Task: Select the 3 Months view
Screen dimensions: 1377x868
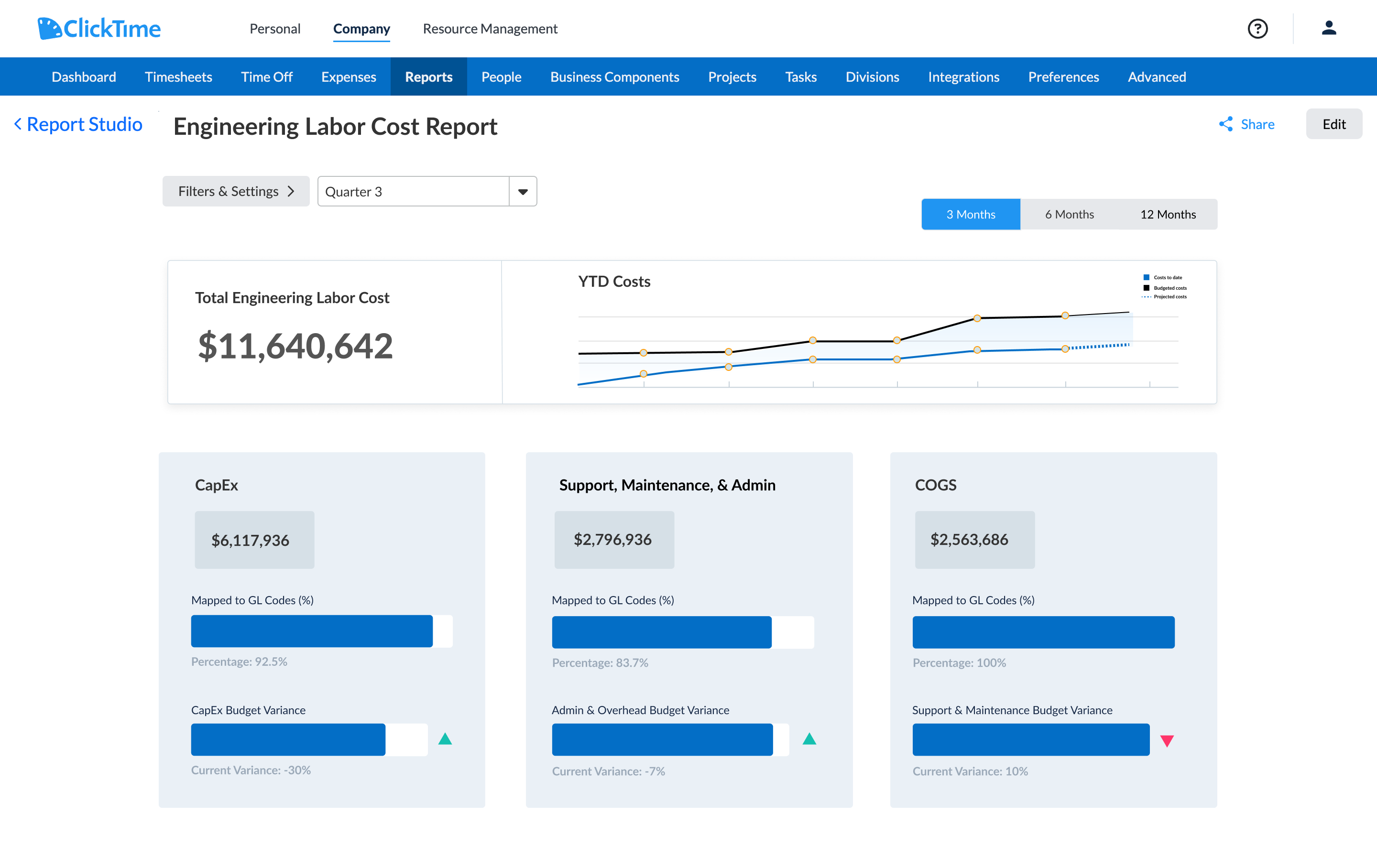Action: point(971,214)
